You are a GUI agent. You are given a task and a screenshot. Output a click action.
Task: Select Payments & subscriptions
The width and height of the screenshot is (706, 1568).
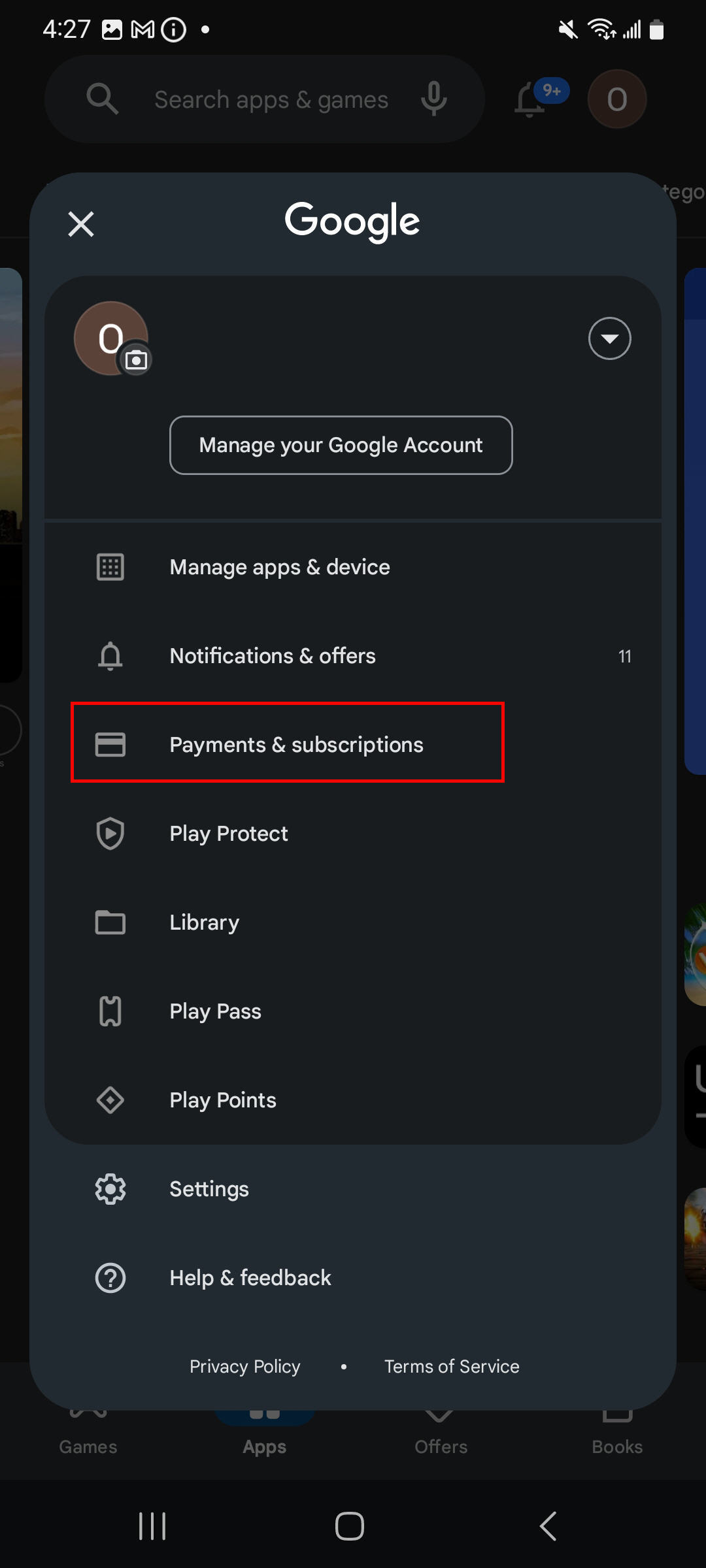tap(296, 744)
